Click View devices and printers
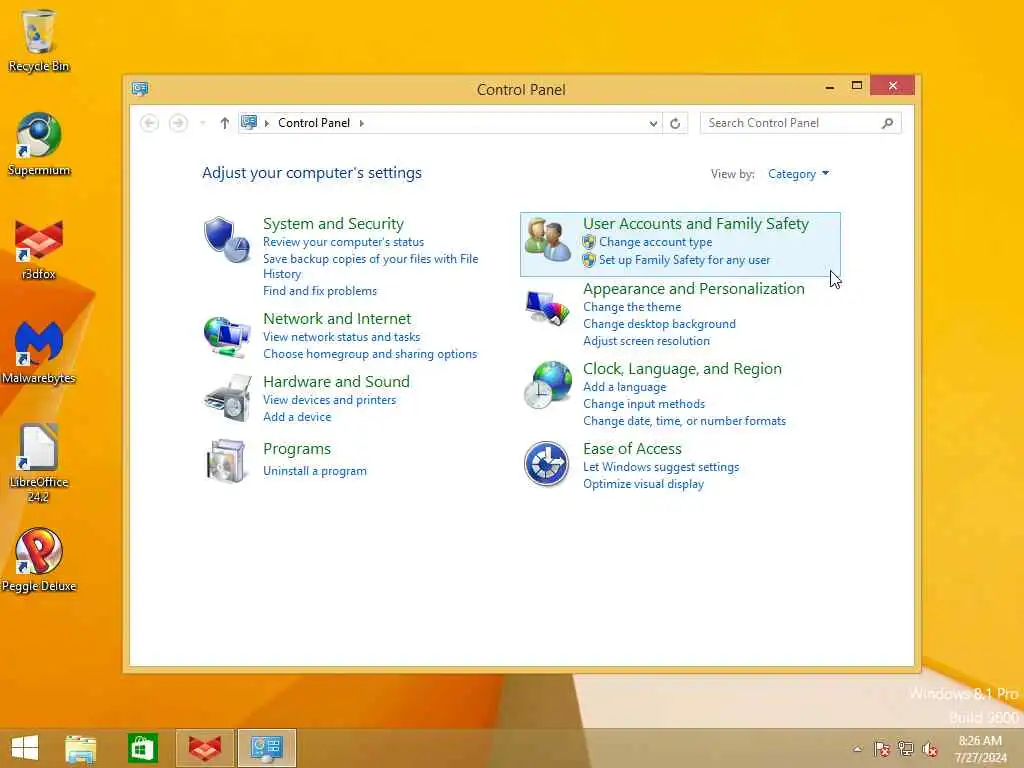The image size is (1024, 768). point(329,400)
